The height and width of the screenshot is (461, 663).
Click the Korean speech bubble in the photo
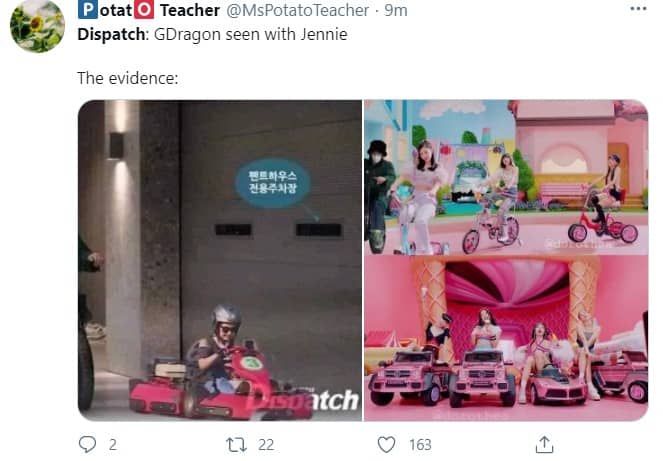pos(273,183)
